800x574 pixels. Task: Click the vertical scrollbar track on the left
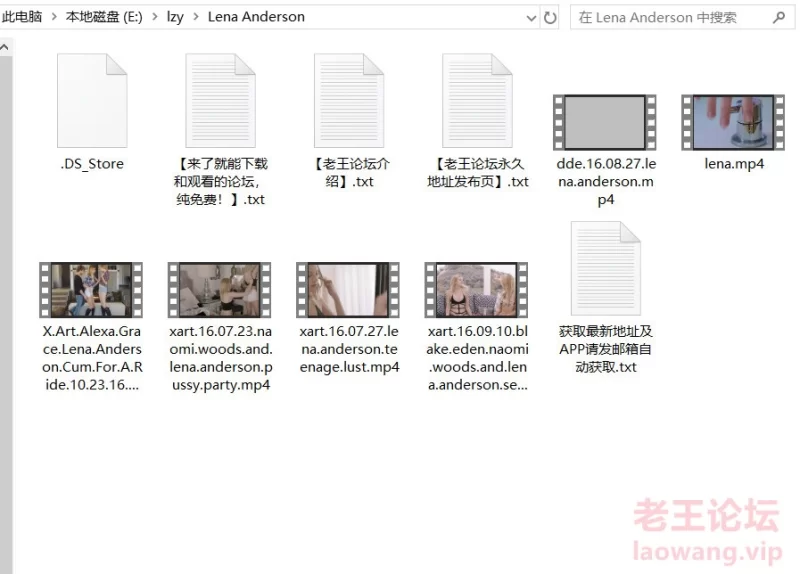coord(6,314)
